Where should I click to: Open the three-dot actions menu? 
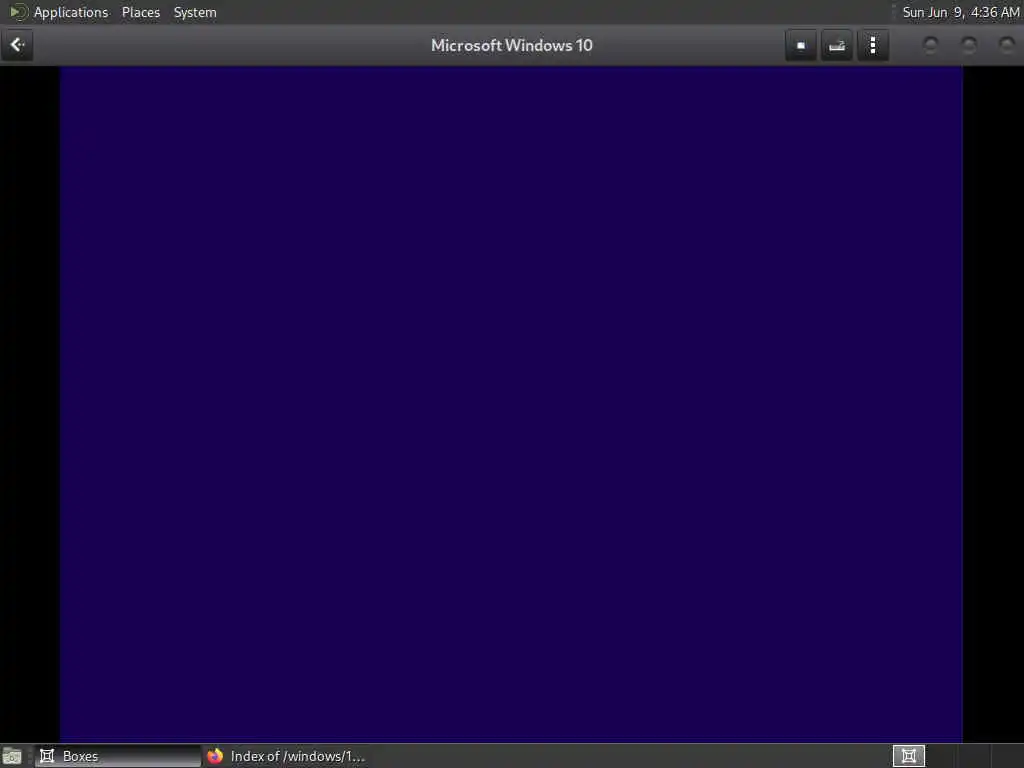[873, 46]
